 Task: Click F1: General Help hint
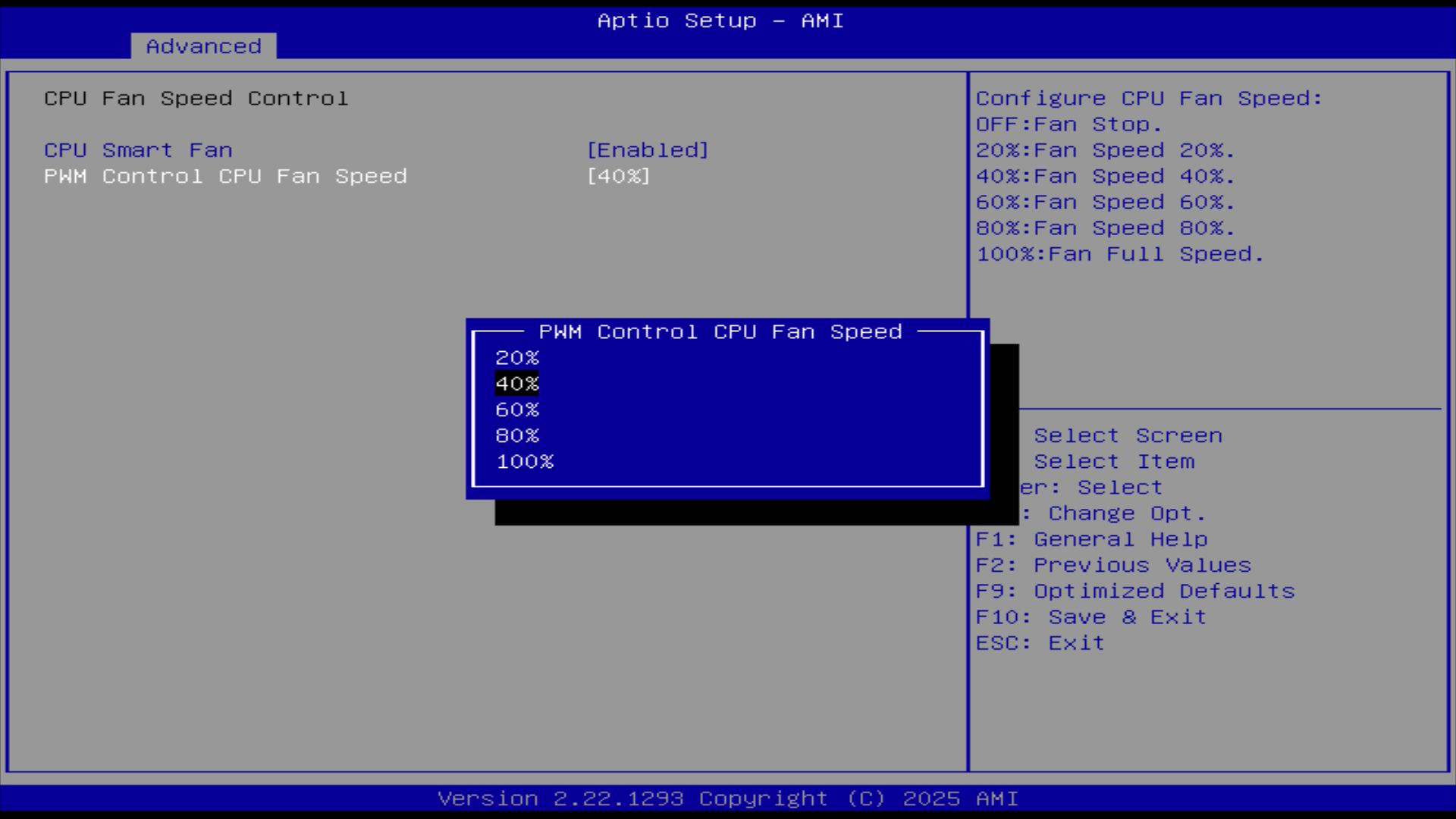point(1091,539)
